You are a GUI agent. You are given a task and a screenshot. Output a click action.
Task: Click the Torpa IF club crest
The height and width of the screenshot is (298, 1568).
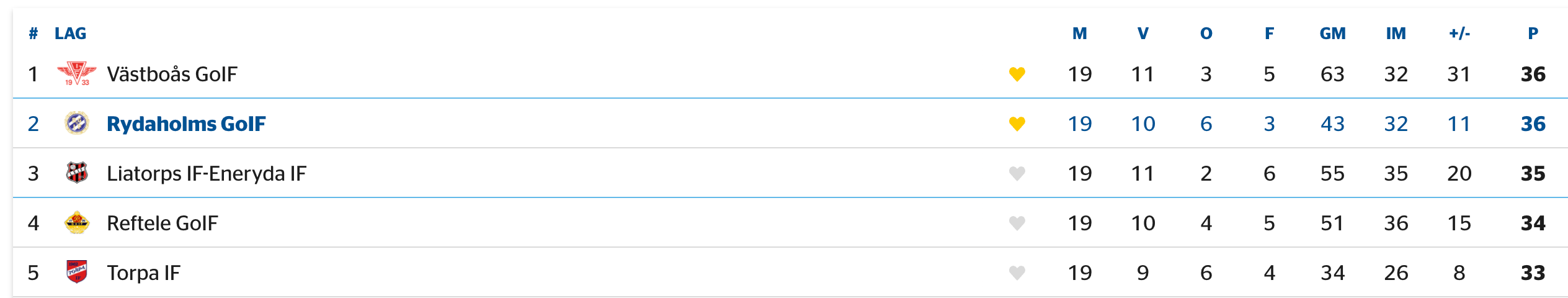[x=77, y=272]
